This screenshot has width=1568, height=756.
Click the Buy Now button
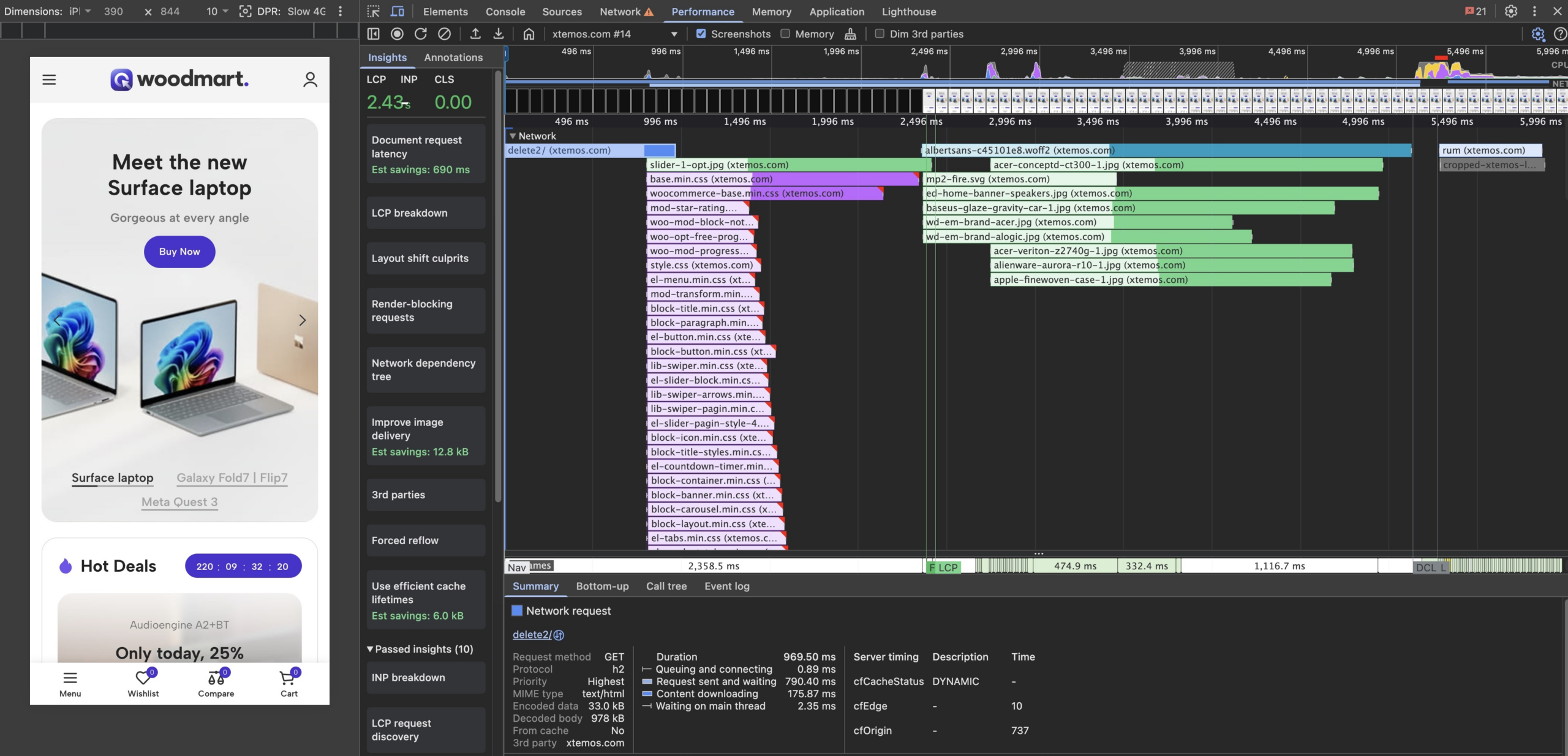coord(179,252)
